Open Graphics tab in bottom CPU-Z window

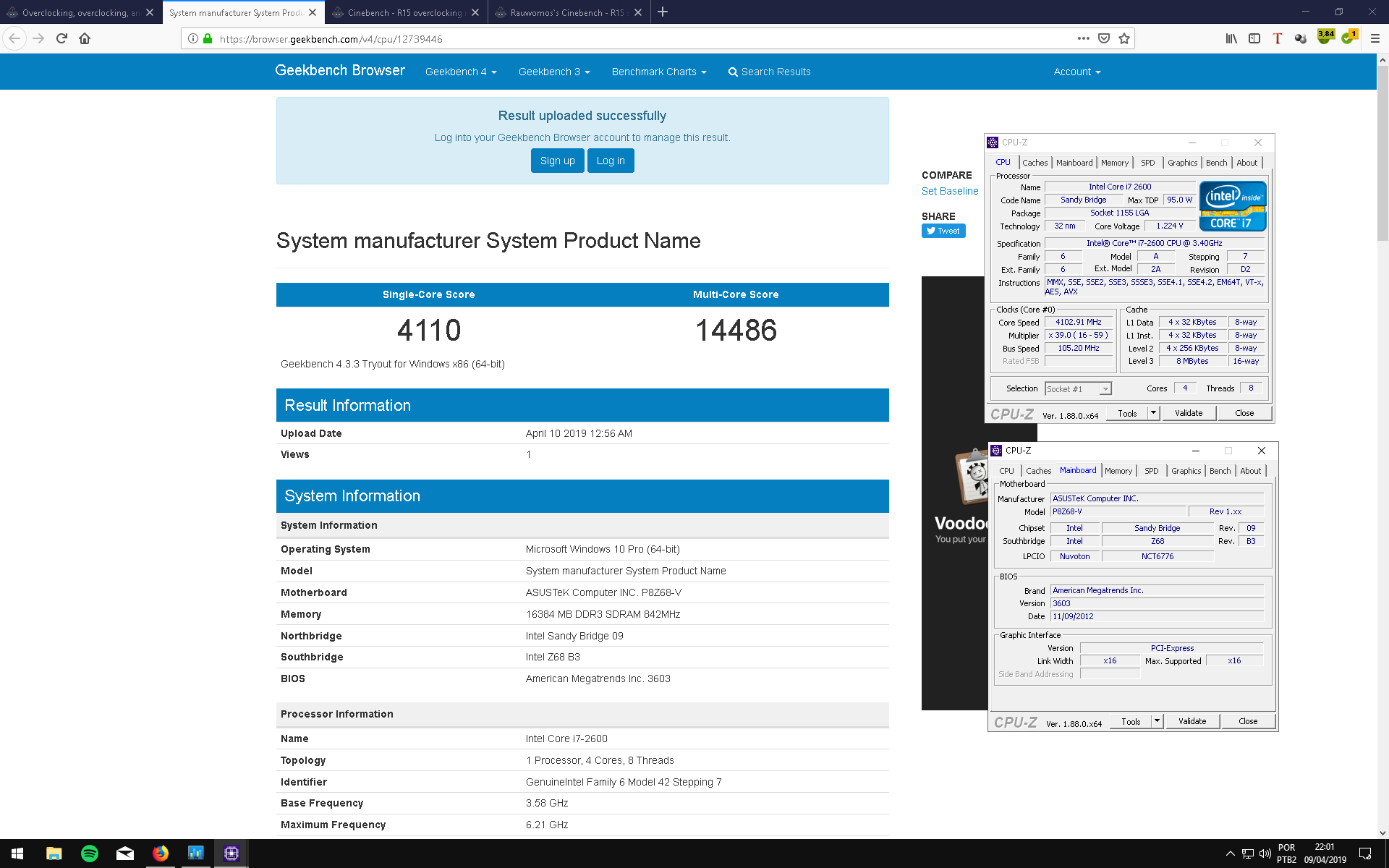(x=1186, y=471)
